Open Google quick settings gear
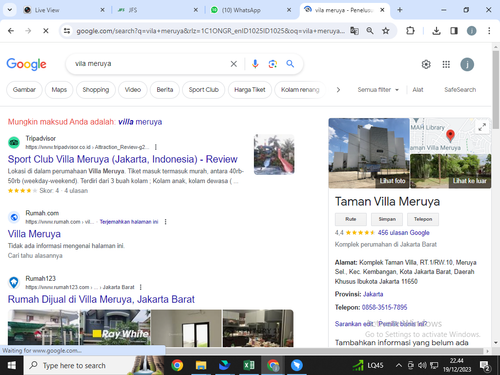Viewport: 500px width, 375px height. (x=426, y=64)
